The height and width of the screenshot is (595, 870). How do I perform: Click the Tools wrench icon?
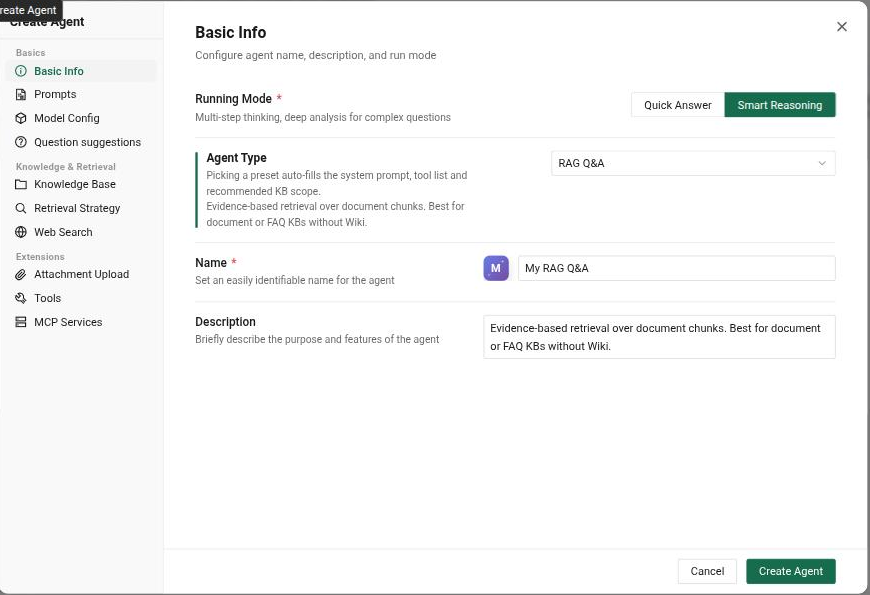[21, 298]
